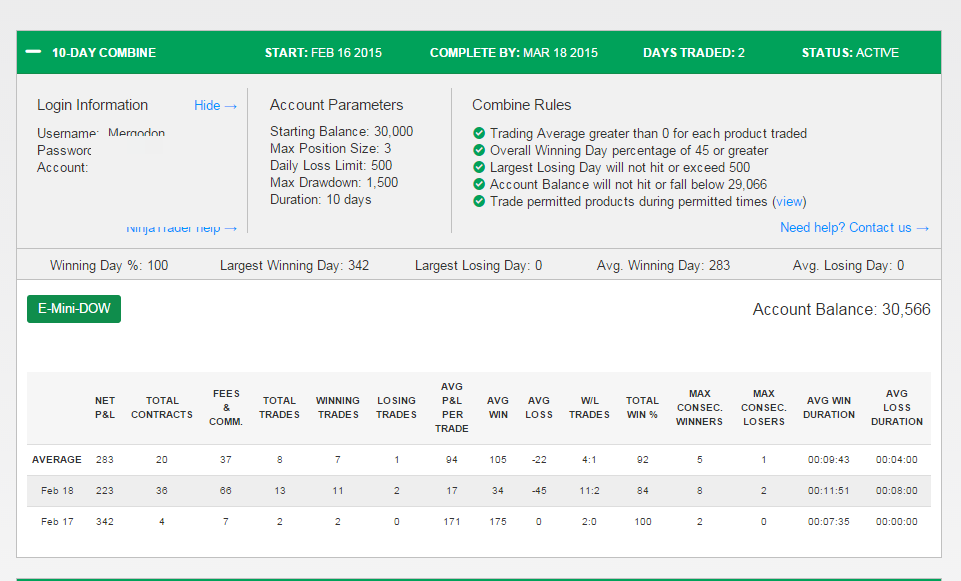Click Avg. Losing Day: 0 stat
The height and width of the screenshot is (581, 961).
coord(848,265)
